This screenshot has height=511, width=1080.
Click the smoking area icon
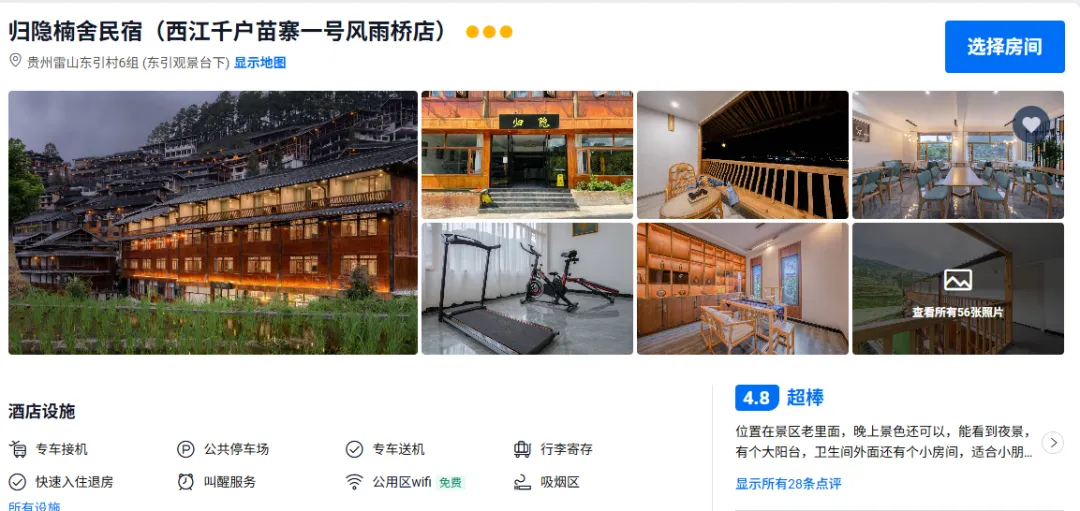[x=522, y=482]
